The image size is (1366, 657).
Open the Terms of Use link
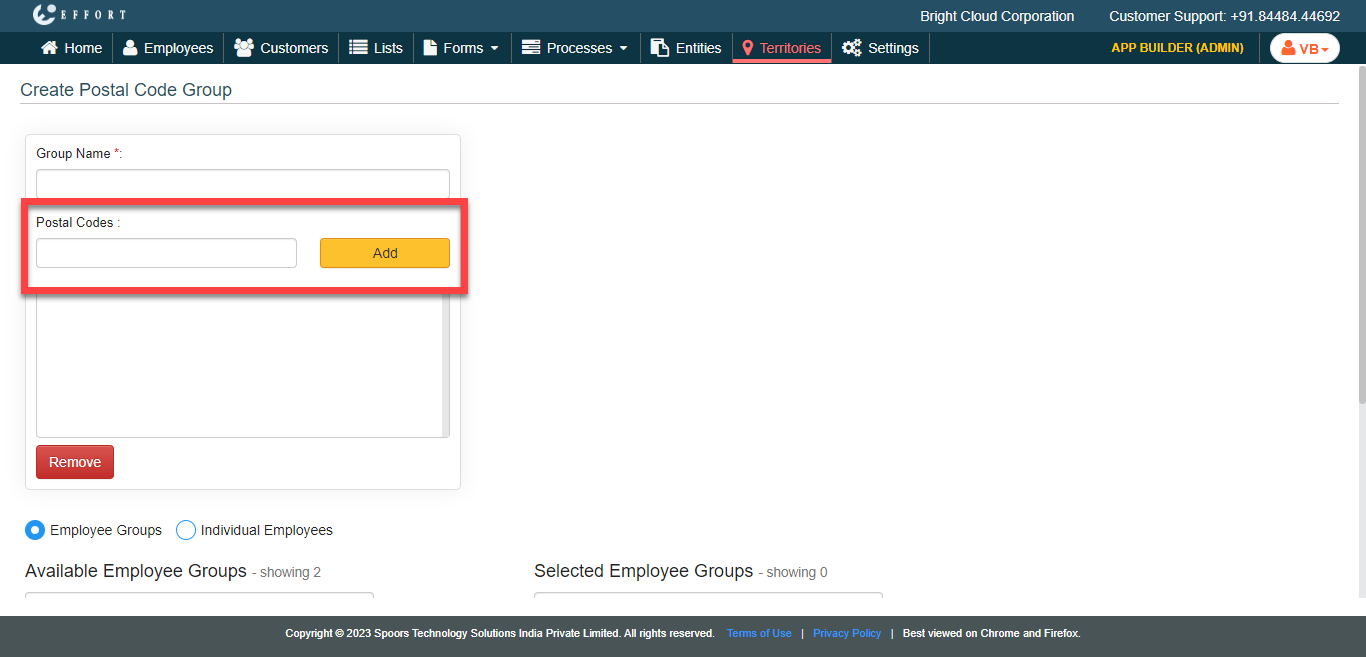coord(759,633)
